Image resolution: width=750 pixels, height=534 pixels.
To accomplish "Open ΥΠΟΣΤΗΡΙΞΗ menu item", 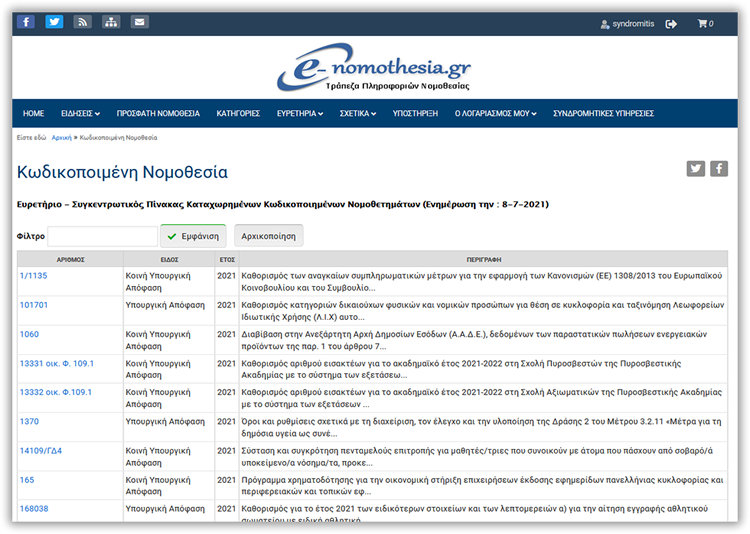I will [415, 113].
